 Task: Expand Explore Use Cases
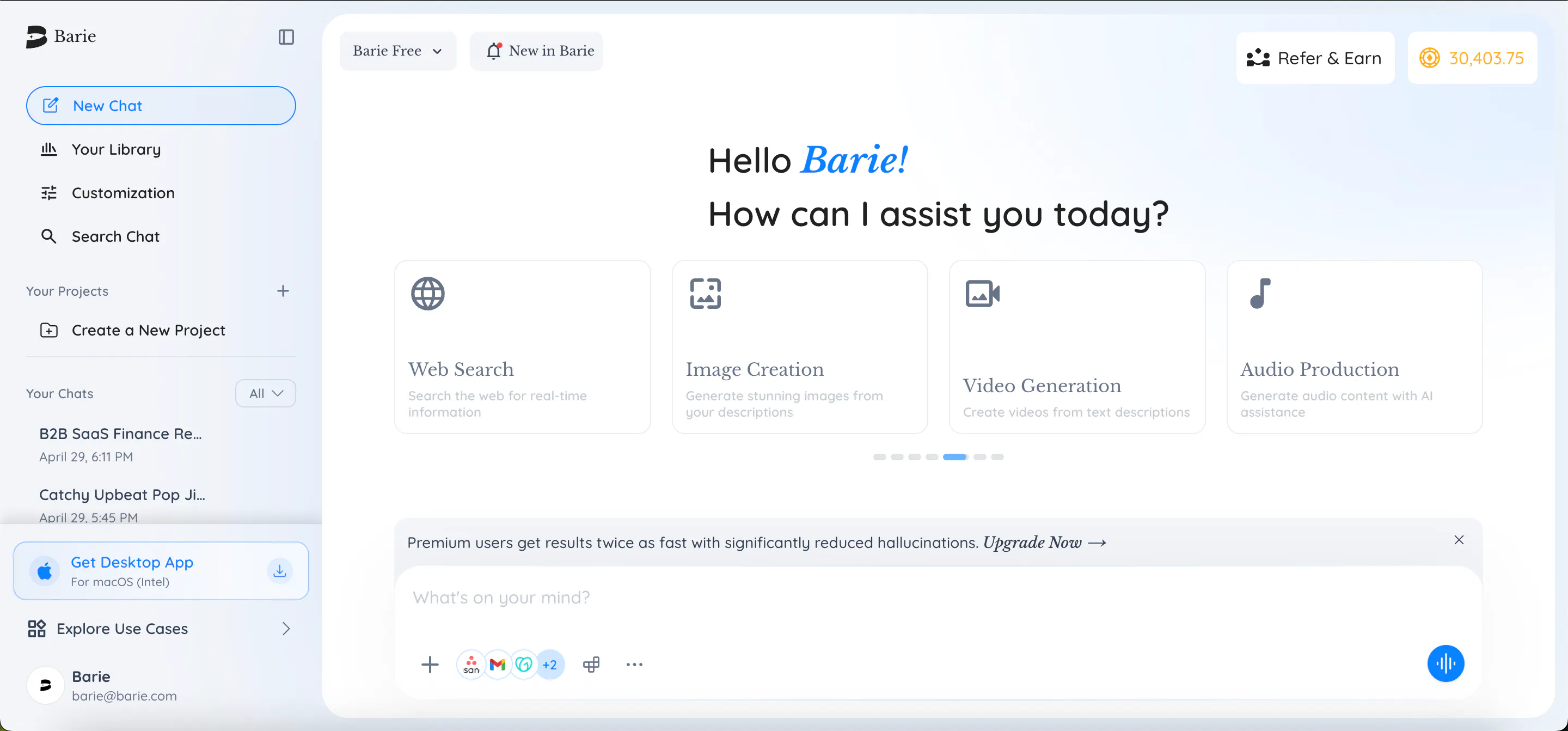click(161, 629)
